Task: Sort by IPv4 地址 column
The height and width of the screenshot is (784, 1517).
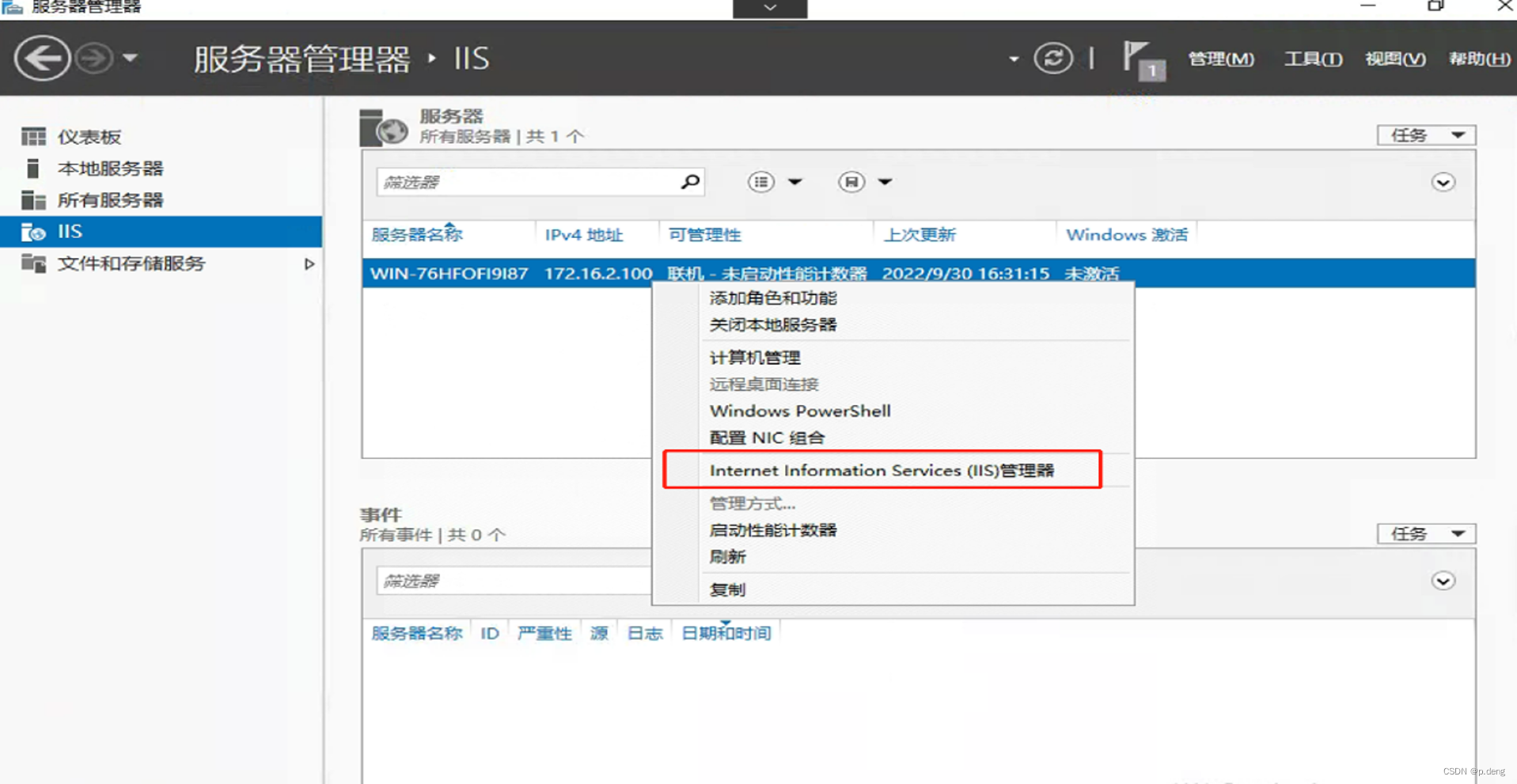Action: pyautogui.click(x=584, y=235)
